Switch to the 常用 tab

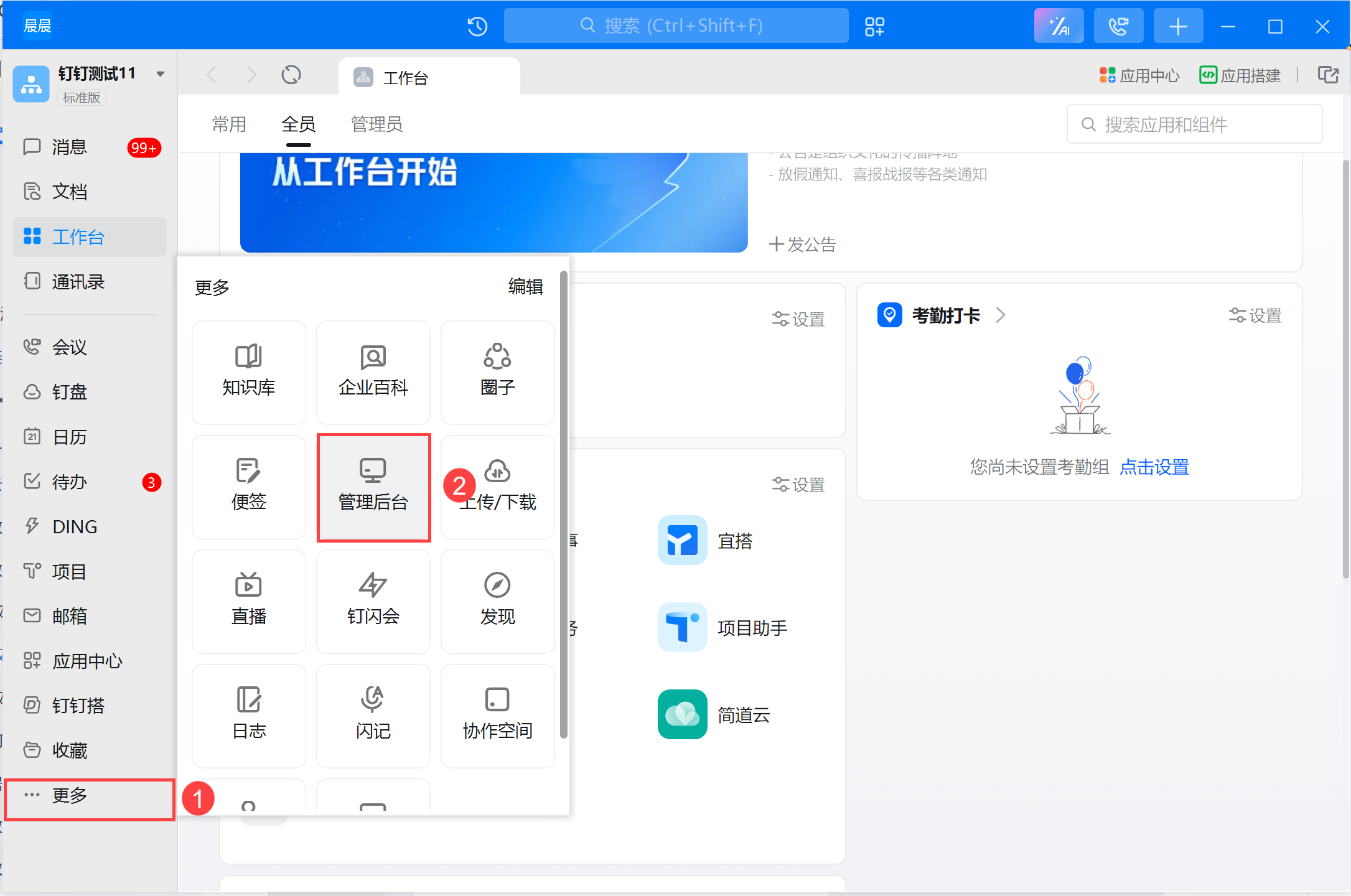pos(229,124)
